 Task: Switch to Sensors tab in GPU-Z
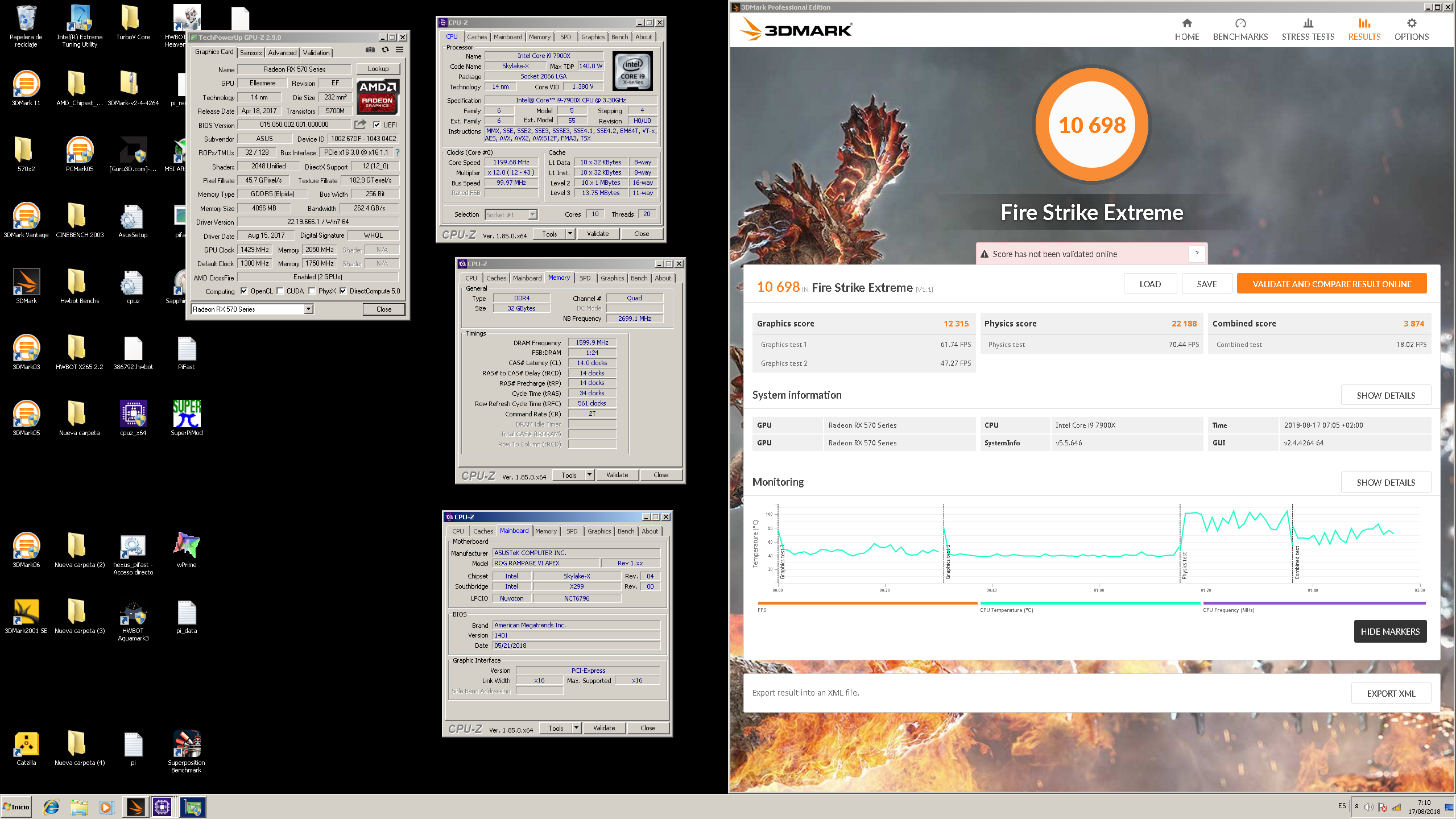251,52
